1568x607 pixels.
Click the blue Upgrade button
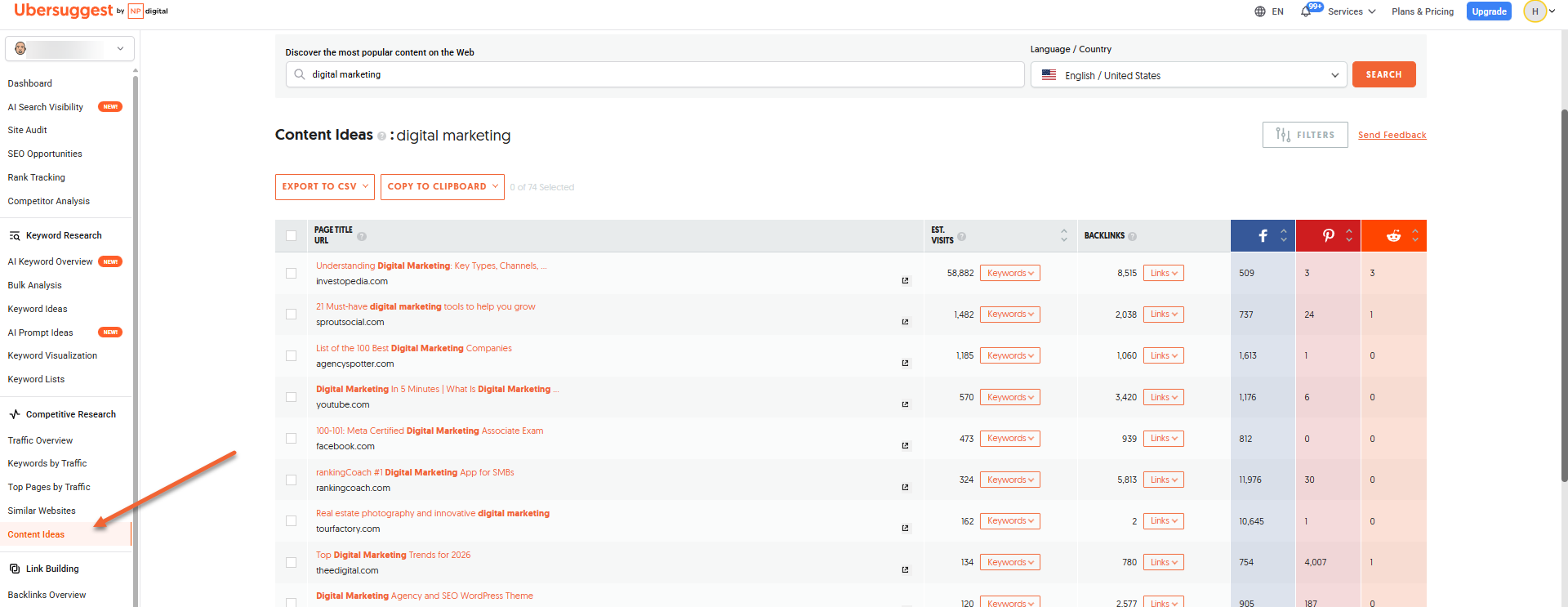point(1489,11)
